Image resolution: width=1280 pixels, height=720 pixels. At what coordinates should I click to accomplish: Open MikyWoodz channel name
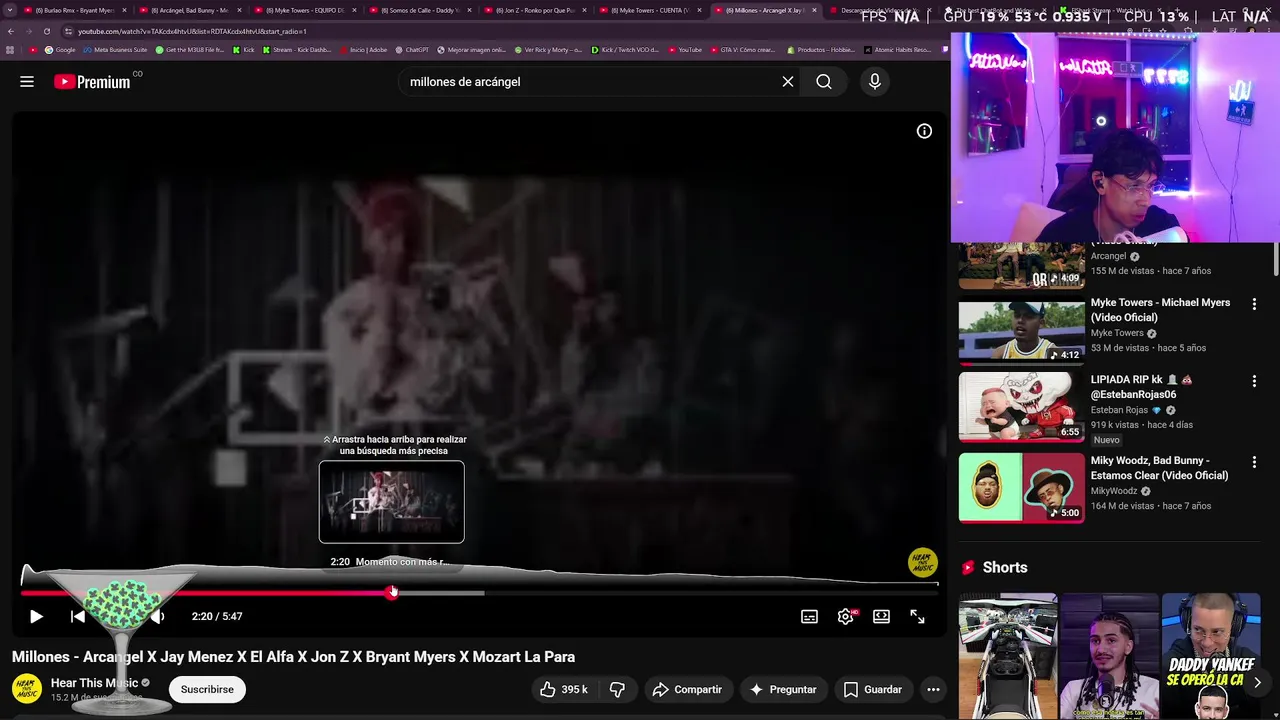[x=1114, y=491]
